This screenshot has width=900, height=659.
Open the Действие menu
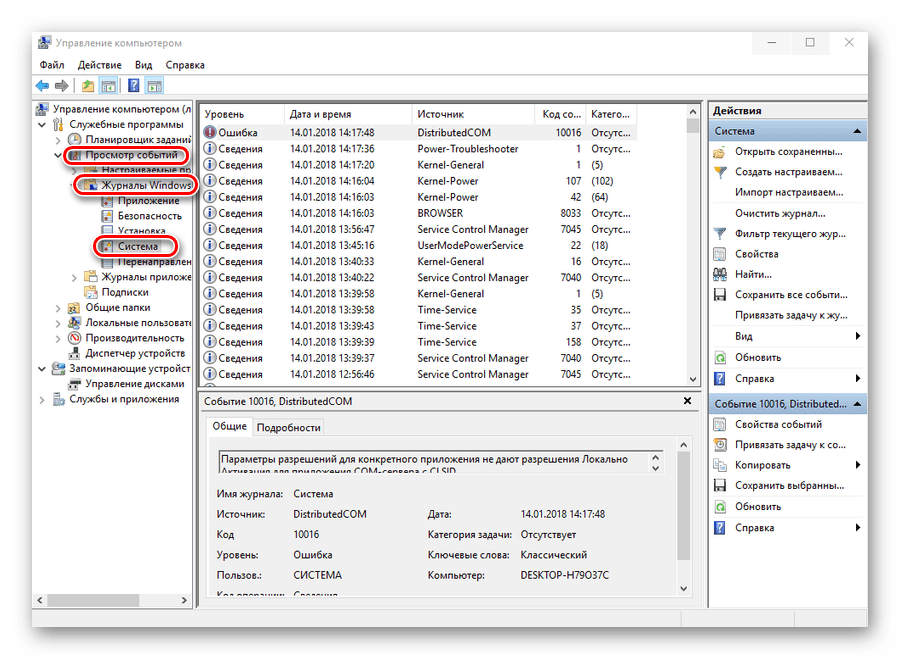pos(100,64)
